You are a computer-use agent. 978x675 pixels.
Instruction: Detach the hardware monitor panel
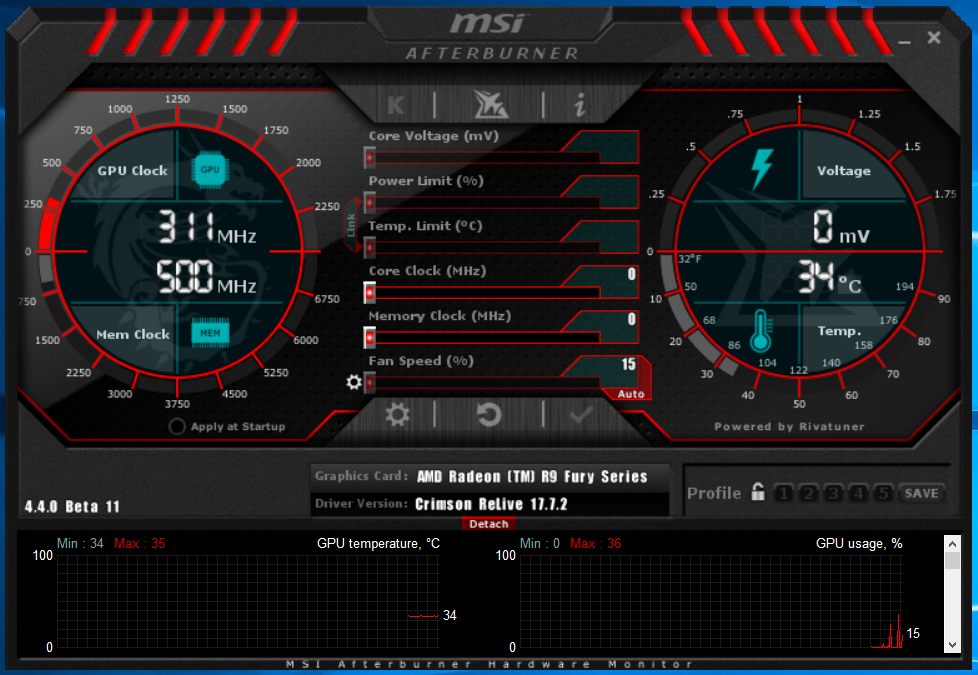coord(489,524)
